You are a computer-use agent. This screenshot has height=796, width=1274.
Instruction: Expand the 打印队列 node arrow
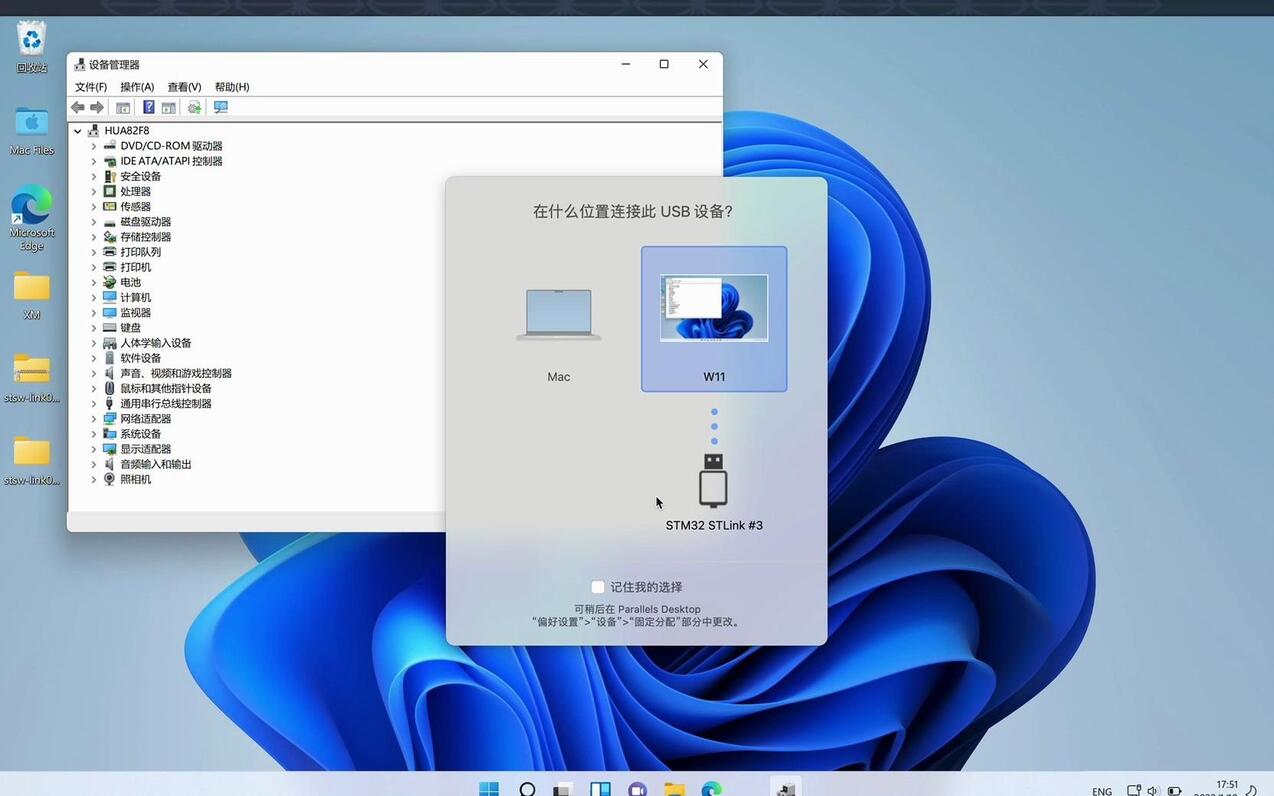(x=94, y=252)
